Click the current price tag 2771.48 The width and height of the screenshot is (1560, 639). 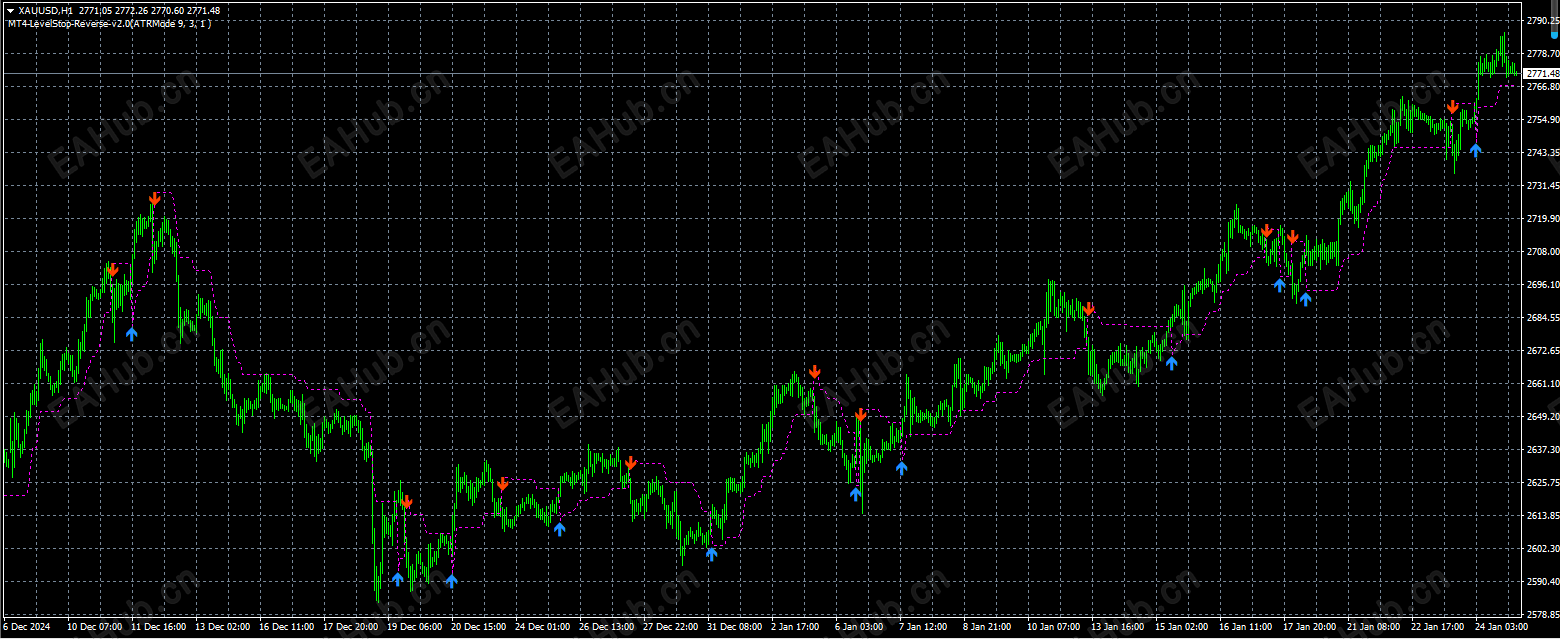pos(1541,74)
